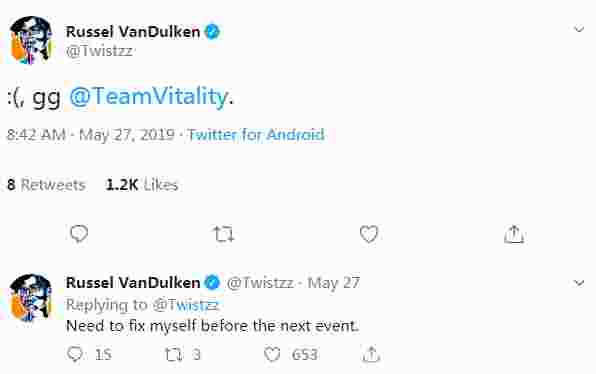Open the Twitter for Android link
Viewport: 596px width, 374px height.
(256, 135)
